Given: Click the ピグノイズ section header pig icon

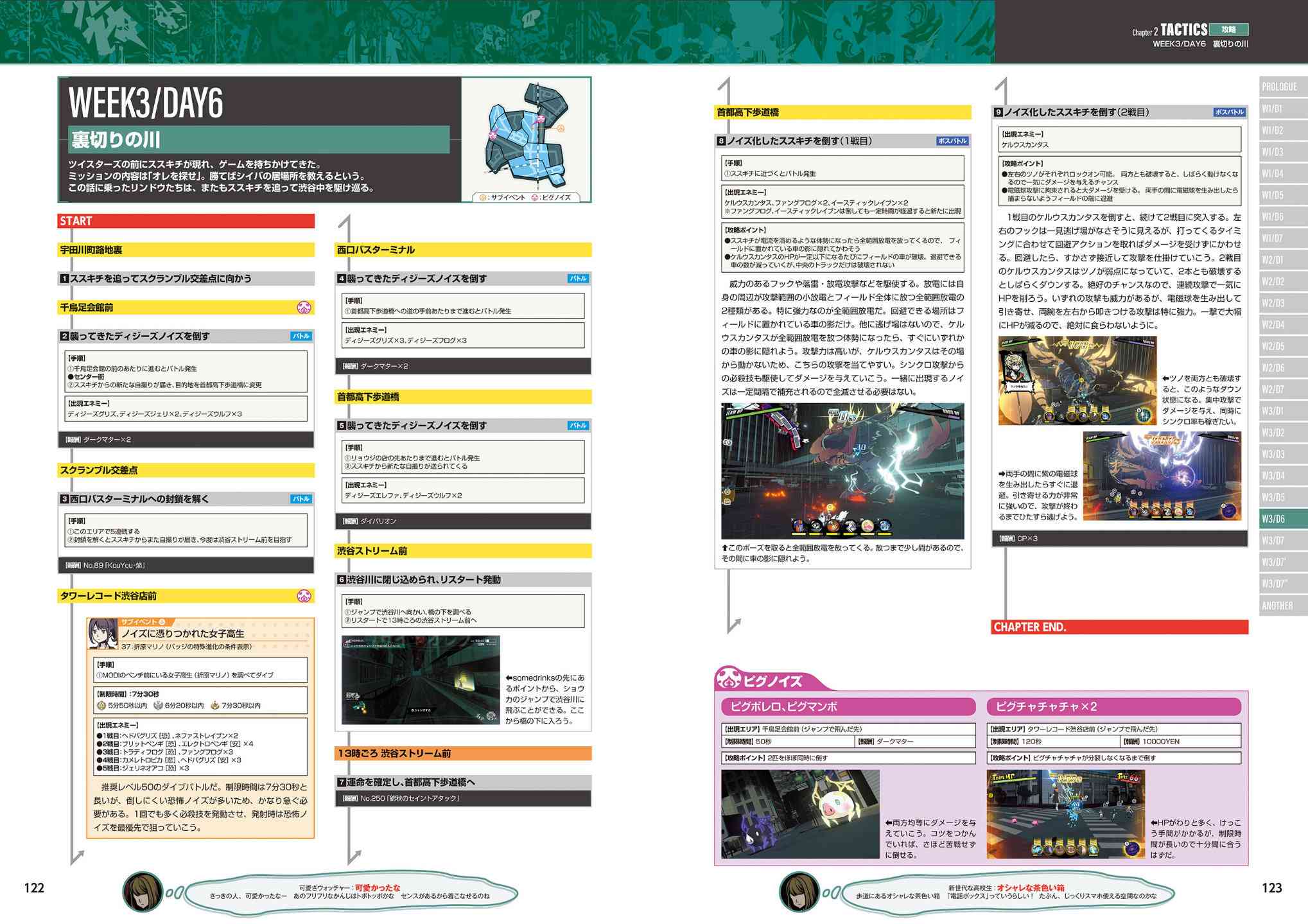Looking at the screenshot, I should [729, 679].
